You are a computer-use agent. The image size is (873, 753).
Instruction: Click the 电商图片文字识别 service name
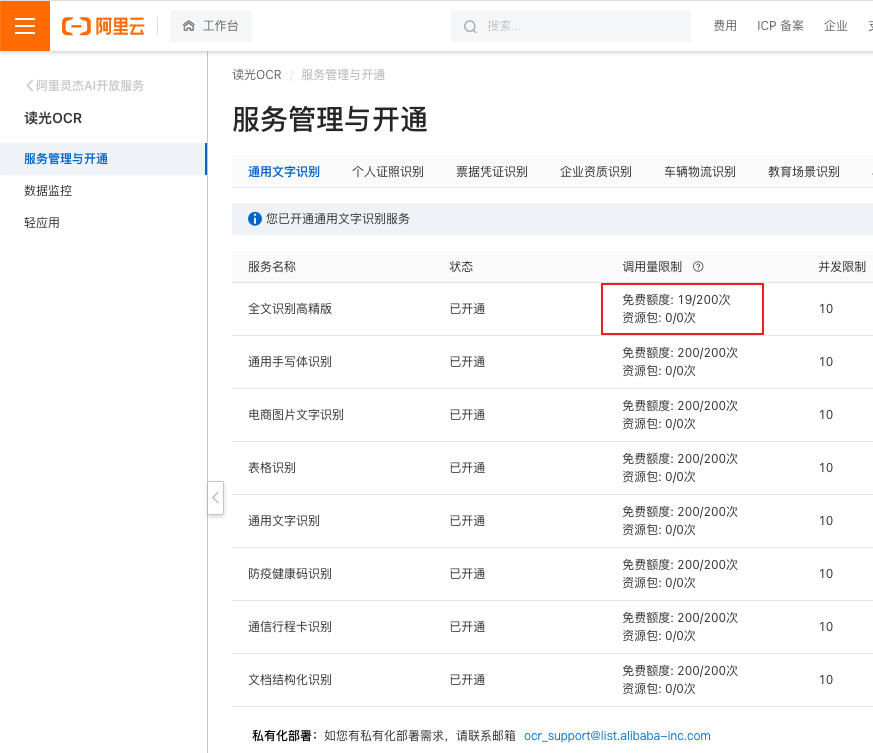click(296, 414)
